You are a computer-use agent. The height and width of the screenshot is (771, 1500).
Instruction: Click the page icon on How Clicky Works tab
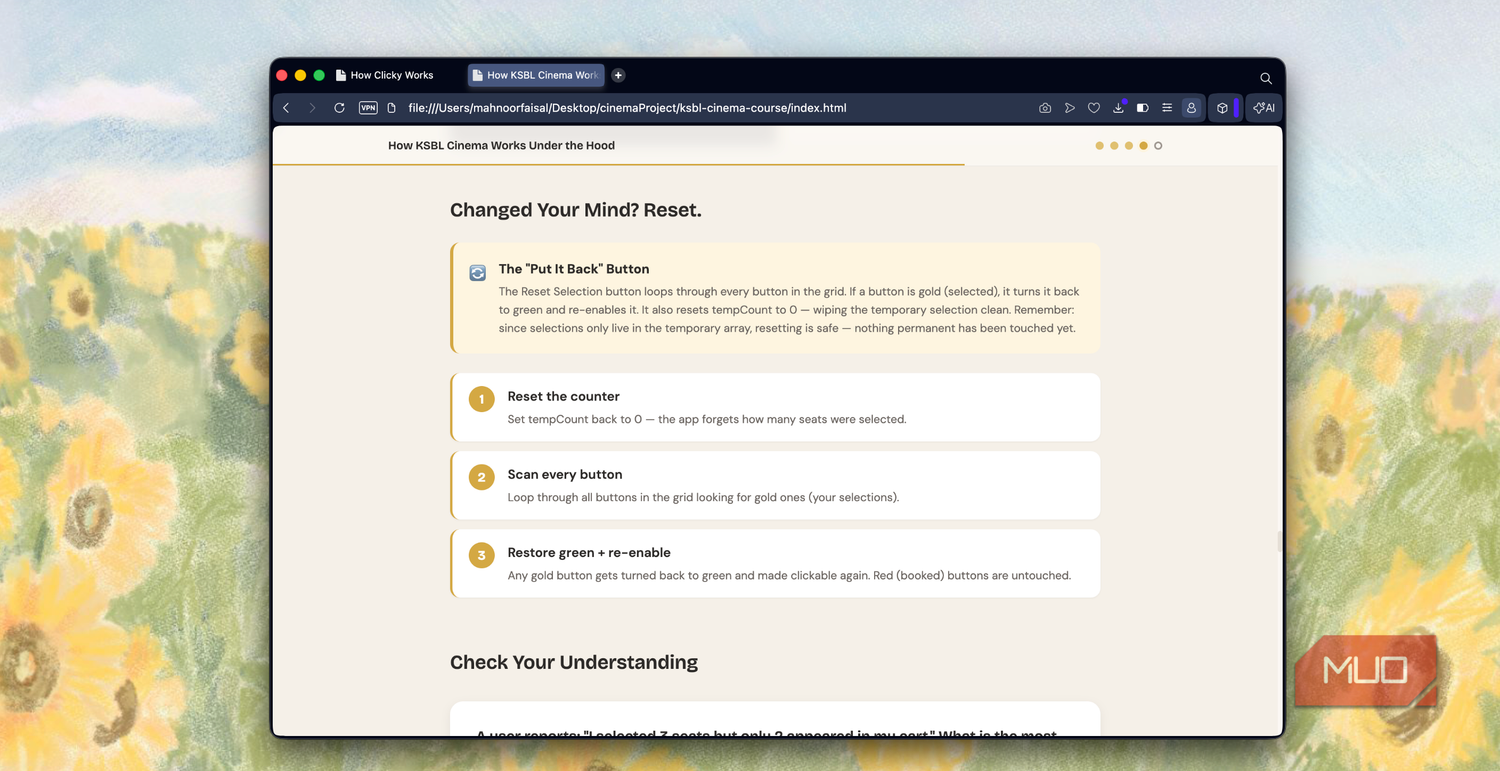tap(341, 75)
